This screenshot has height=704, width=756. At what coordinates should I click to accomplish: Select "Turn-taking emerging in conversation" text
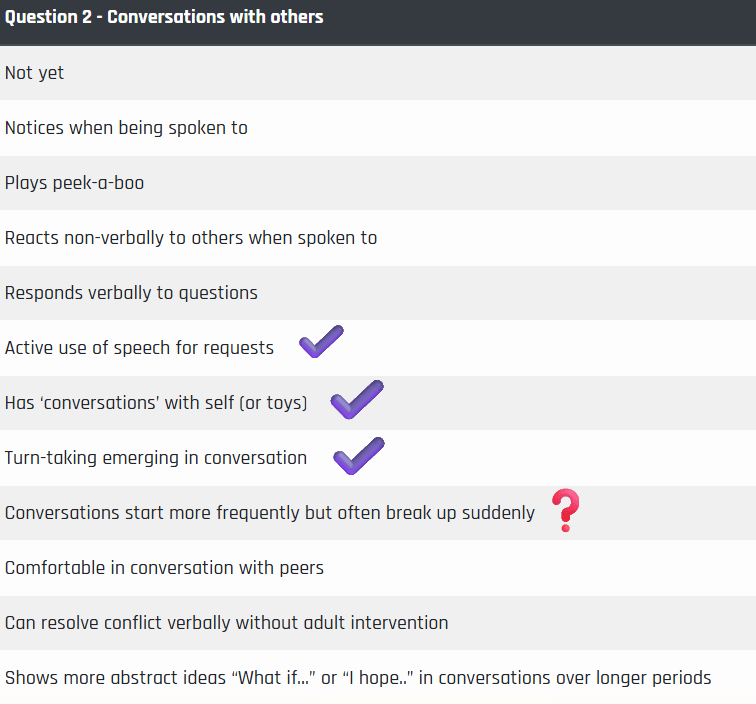156,458
